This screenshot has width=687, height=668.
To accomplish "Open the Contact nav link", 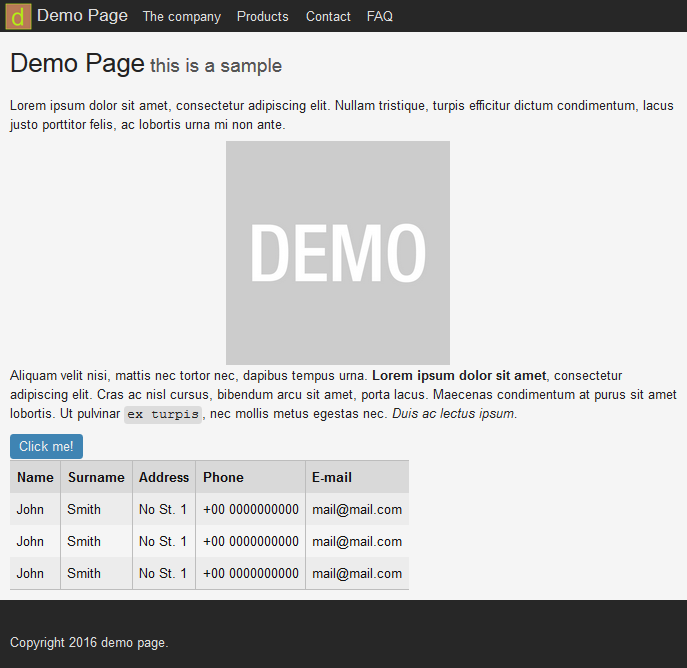I will tap(328, 17).
